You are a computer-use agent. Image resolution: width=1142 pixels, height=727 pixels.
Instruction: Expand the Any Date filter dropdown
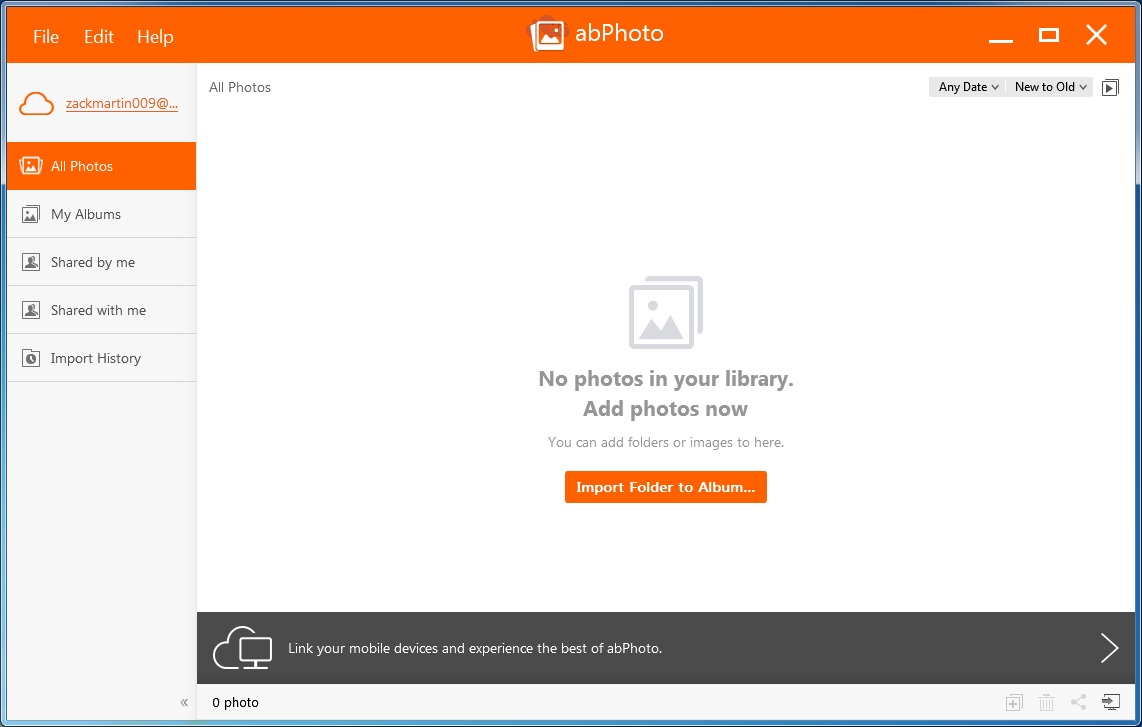968,87
